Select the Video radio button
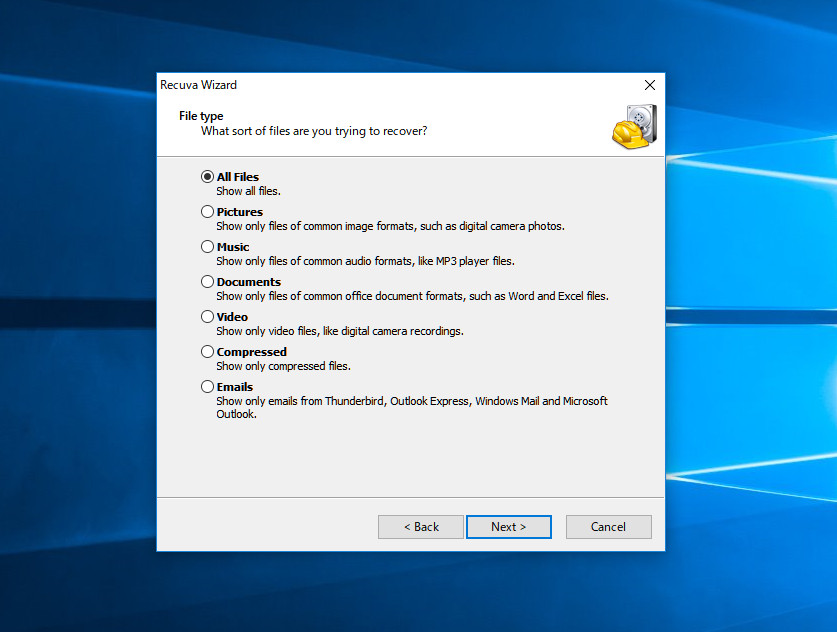The height and width of the screenshot is (632, 837). tap(208, 317)
